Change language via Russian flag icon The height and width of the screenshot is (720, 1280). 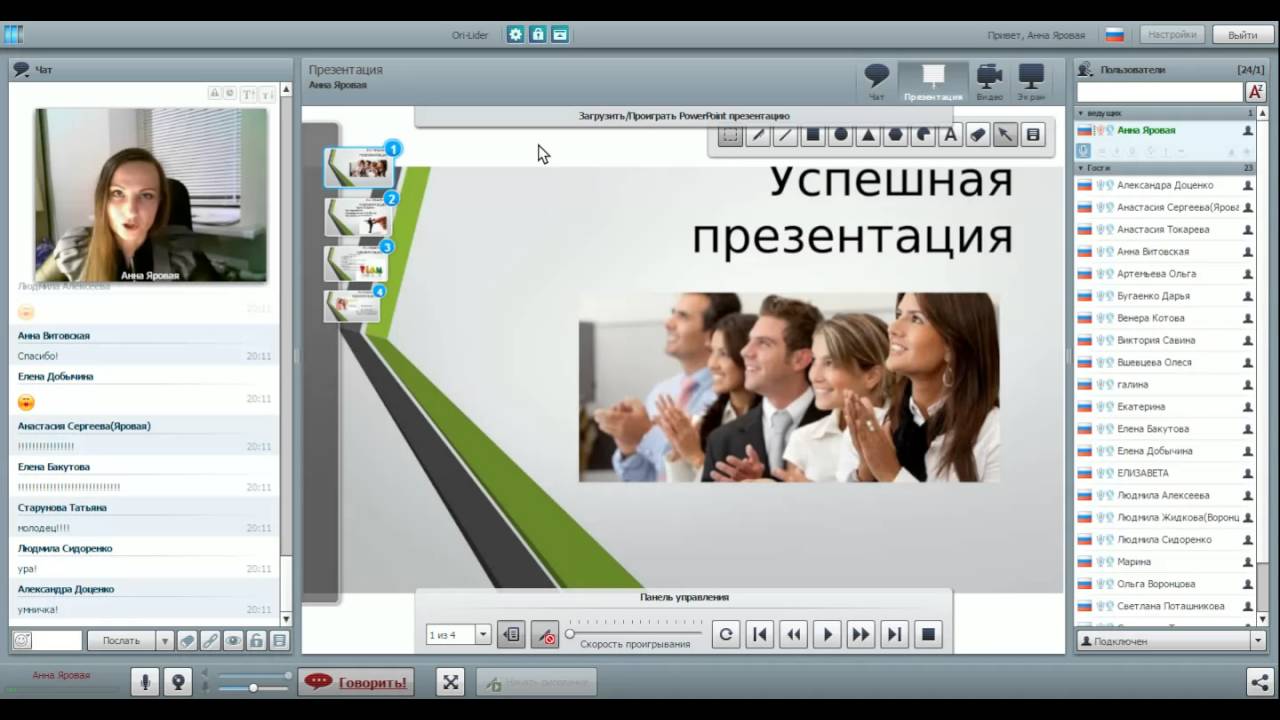(x=1114, y=35)
